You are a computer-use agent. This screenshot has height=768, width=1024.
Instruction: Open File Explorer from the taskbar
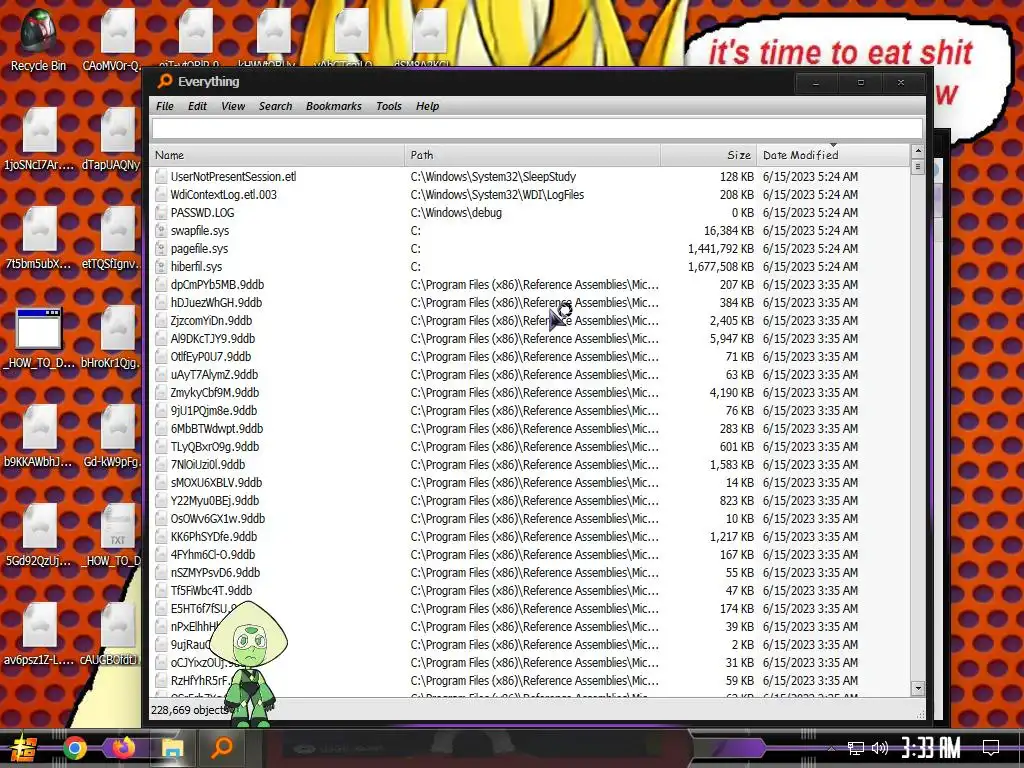(172, 748)
